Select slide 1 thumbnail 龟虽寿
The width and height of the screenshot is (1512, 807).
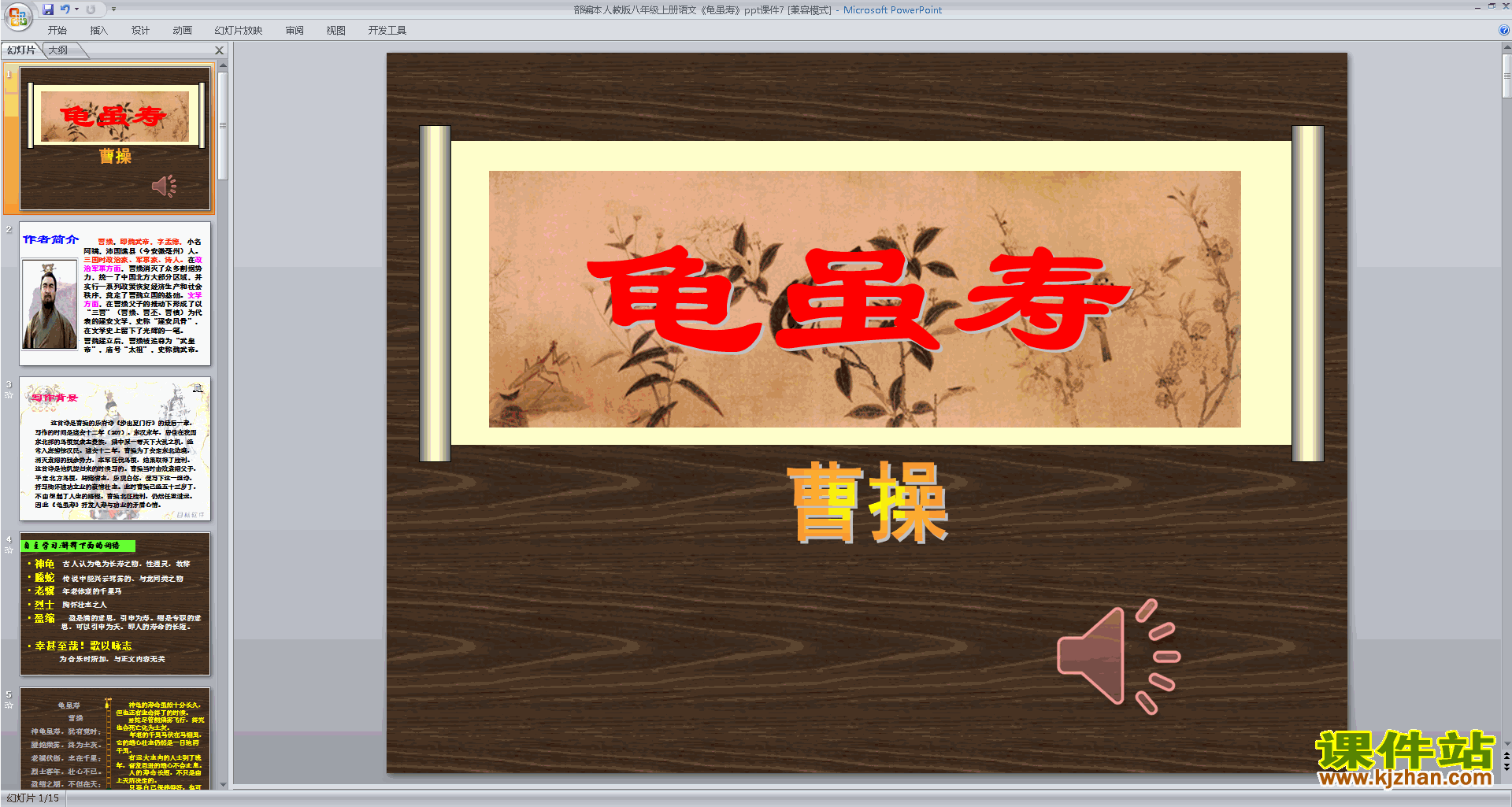115,139
